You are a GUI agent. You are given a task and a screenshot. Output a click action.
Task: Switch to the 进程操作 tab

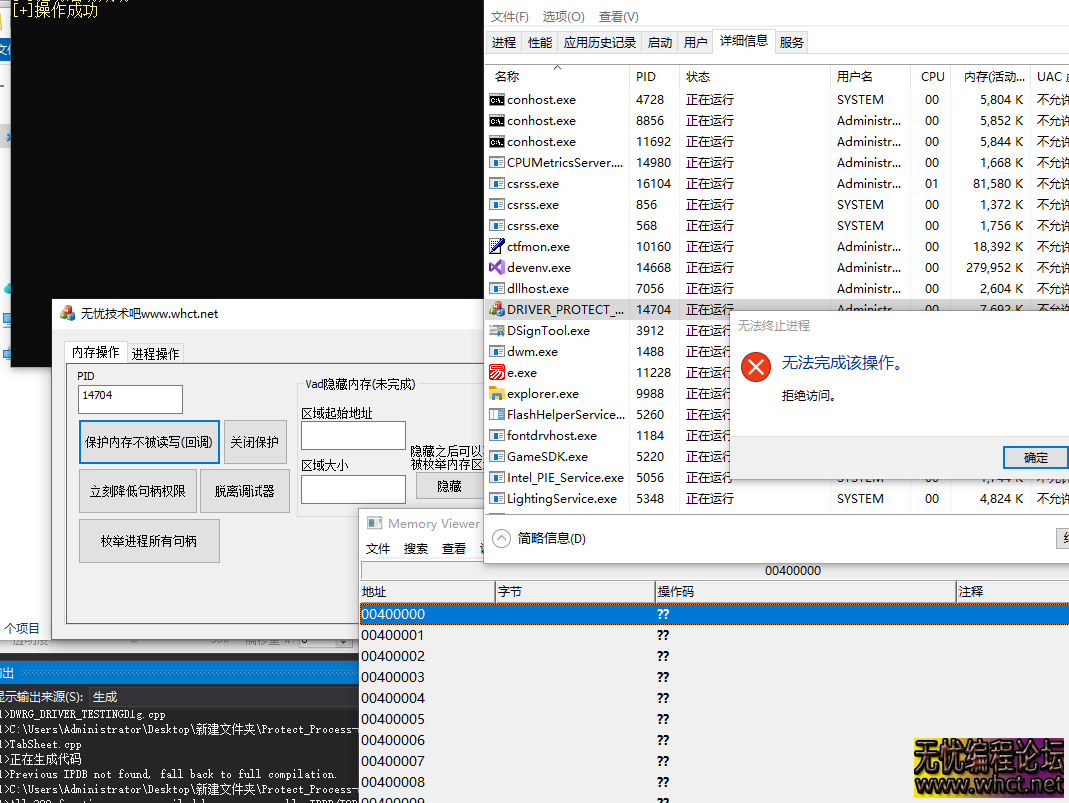point(155,353)
